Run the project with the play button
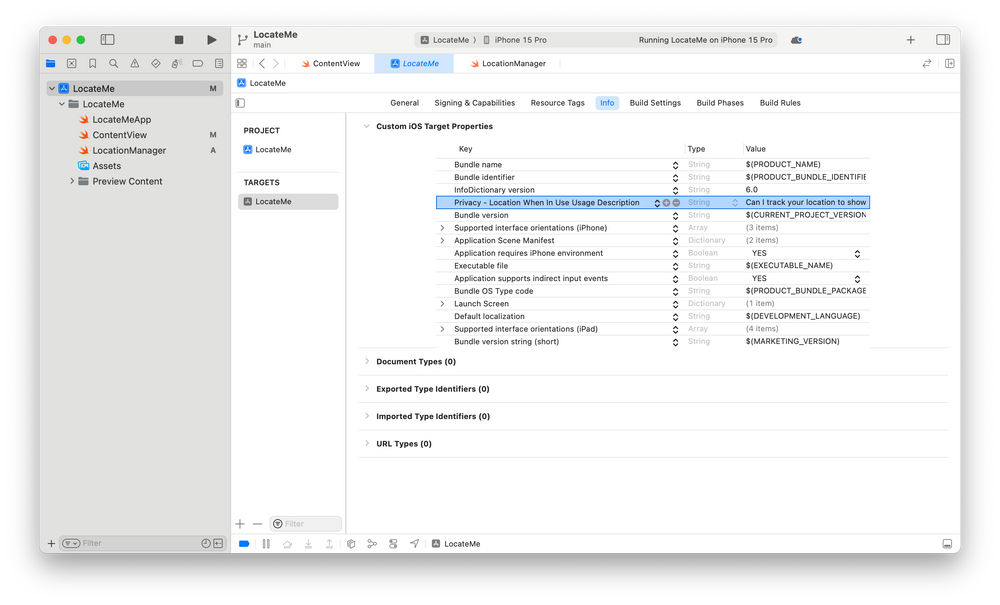The image size is (1000, 605). pyautogui.click(x=211, y=39)
